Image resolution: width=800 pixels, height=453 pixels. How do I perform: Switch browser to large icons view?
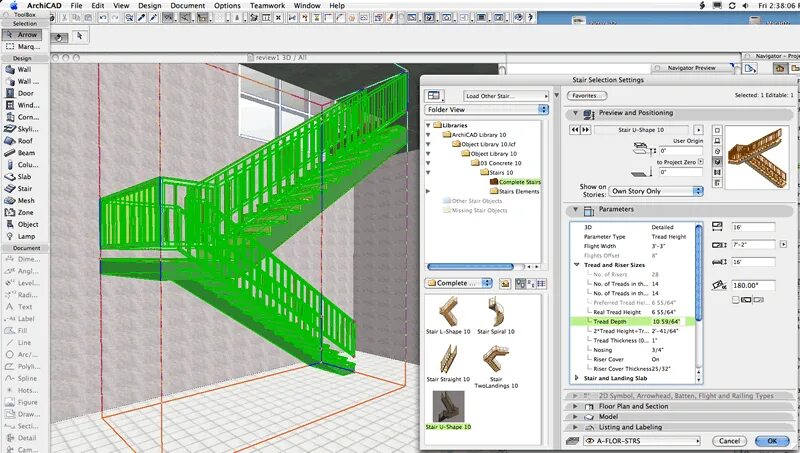point(520,284)
